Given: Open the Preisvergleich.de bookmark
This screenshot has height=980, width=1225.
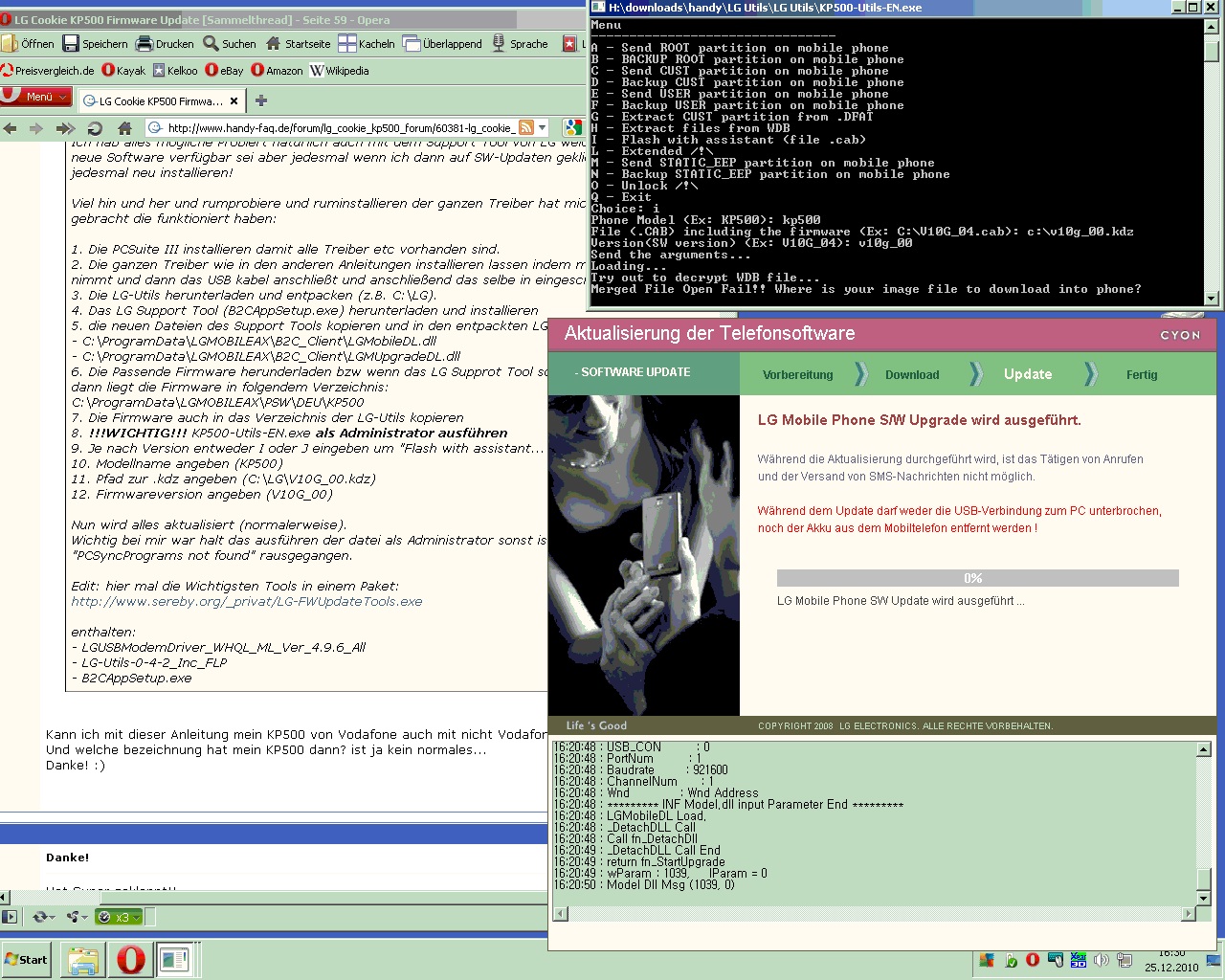Looking at the screenshot, I should (x=48, y=70).
